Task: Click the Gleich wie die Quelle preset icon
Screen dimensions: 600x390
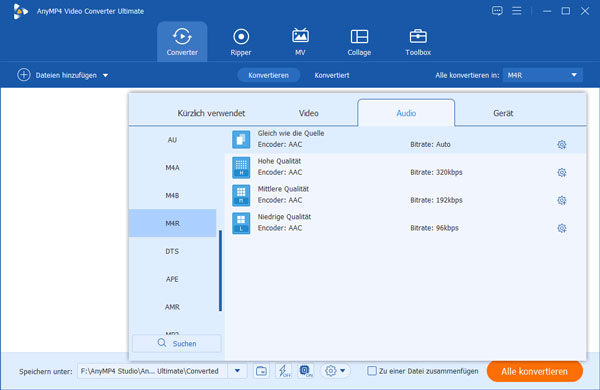Action: [241, 139]
